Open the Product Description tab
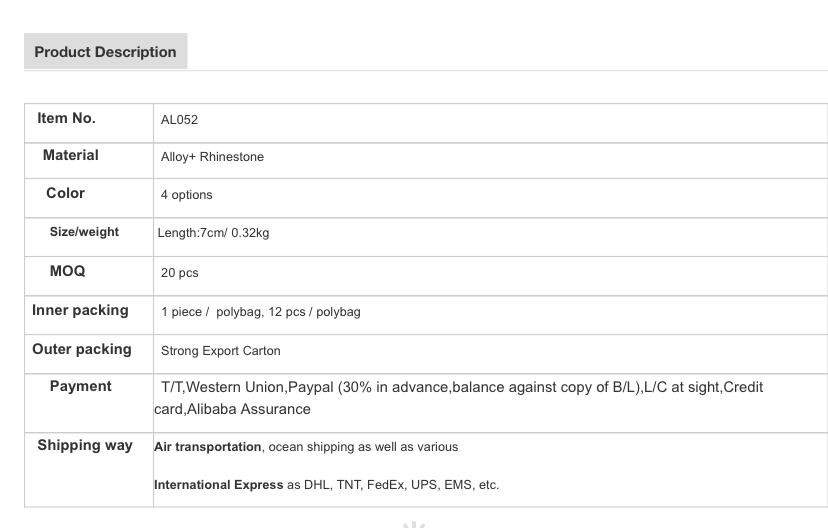 (105, 52)
